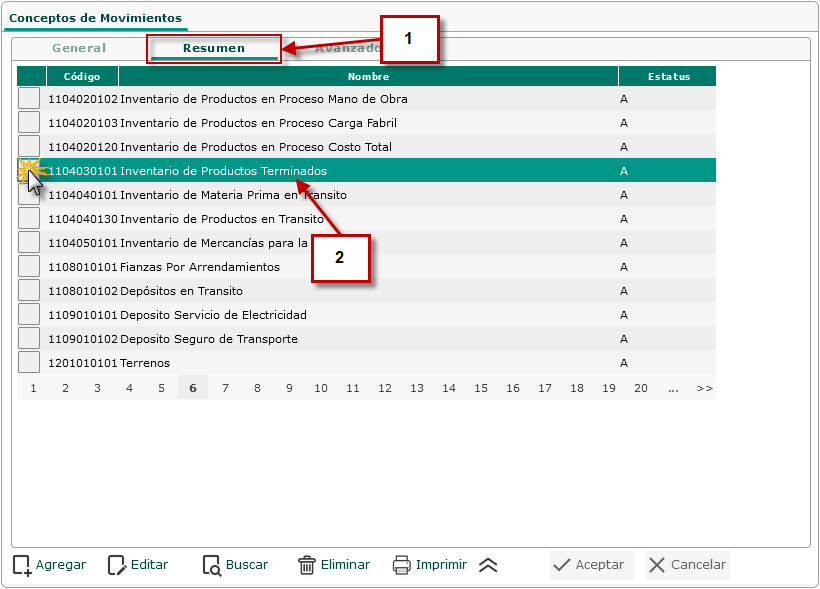Viewport: 820px width, 589px height.
Task: Click code 1104040130 cell
Action: point(83,219)
